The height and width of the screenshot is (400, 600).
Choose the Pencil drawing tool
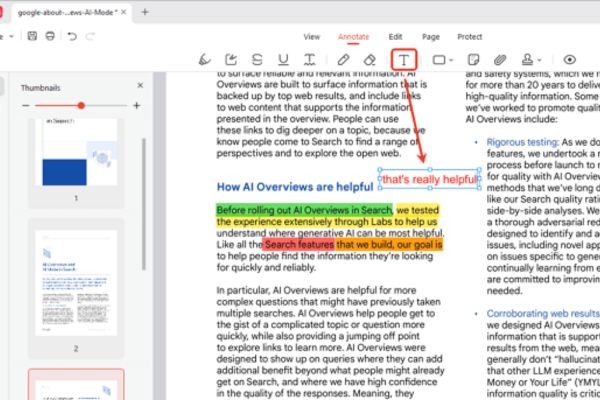(x=343, y=60)
